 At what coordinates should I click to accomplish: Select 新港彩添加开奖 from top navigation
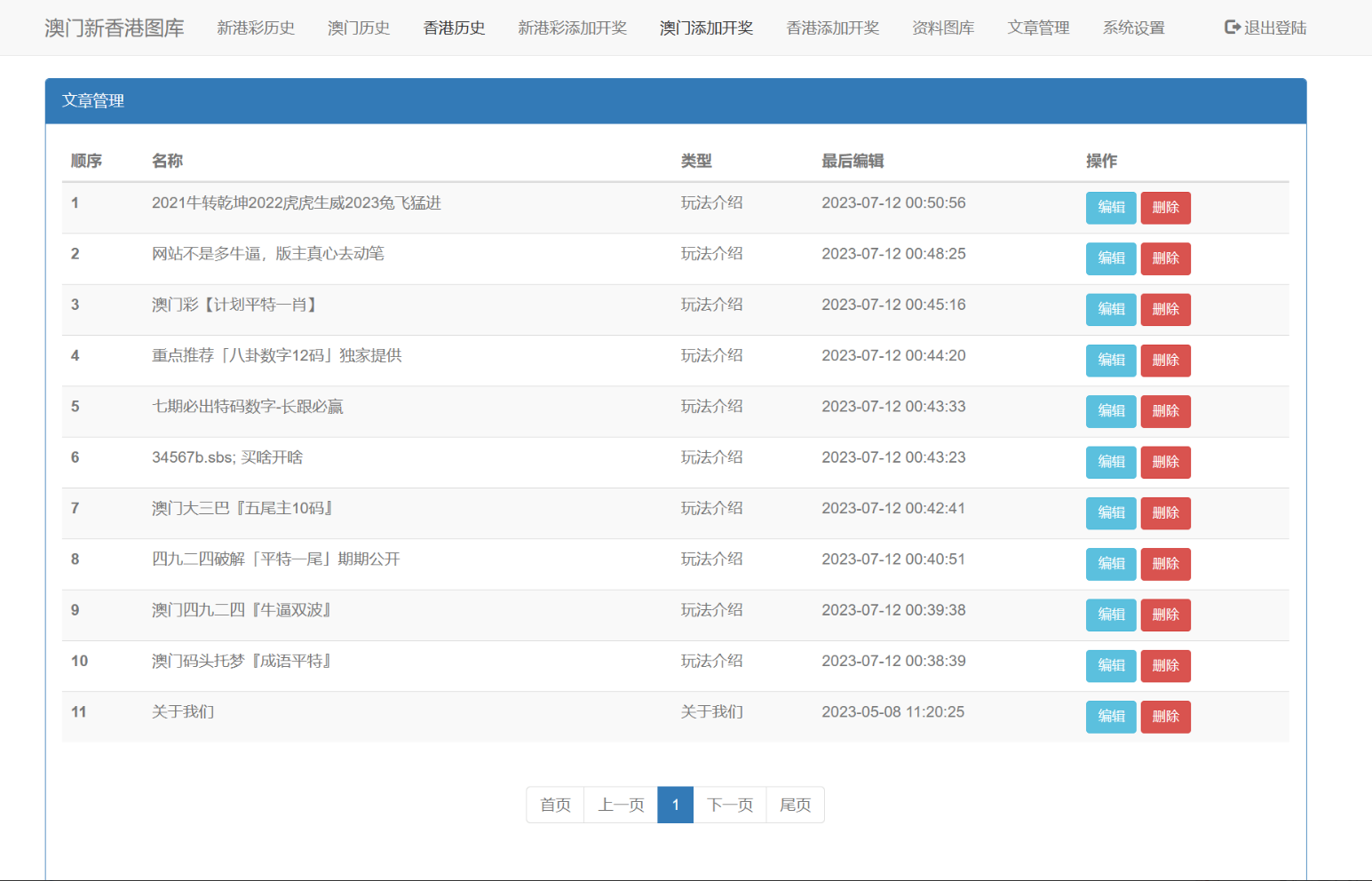[572, 28]
